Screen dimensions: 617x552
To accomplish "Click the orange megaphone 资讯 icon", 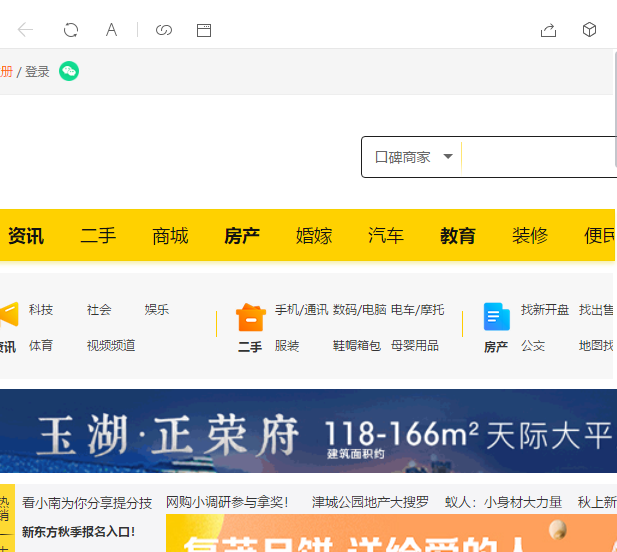I will [x=9, y=314].
